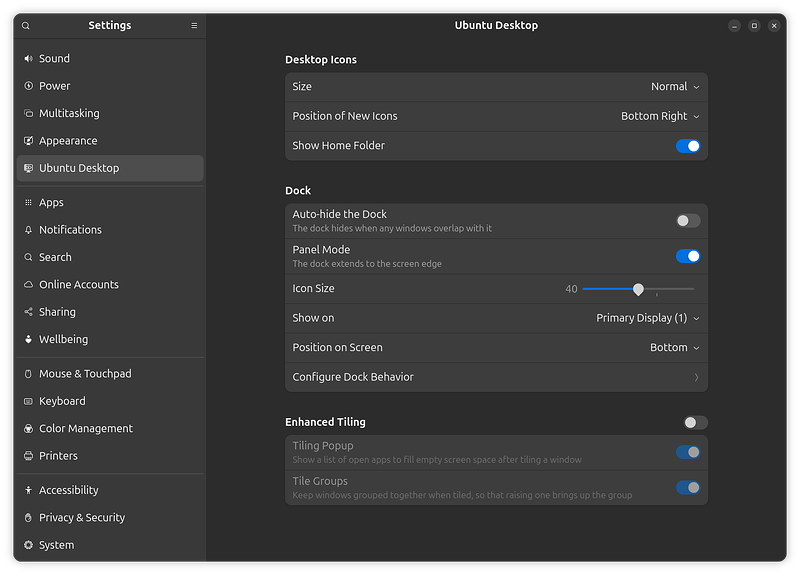Click the Mouse & Touchpad icon
Viewport: 800px width, 575px height.
[29, 374]
